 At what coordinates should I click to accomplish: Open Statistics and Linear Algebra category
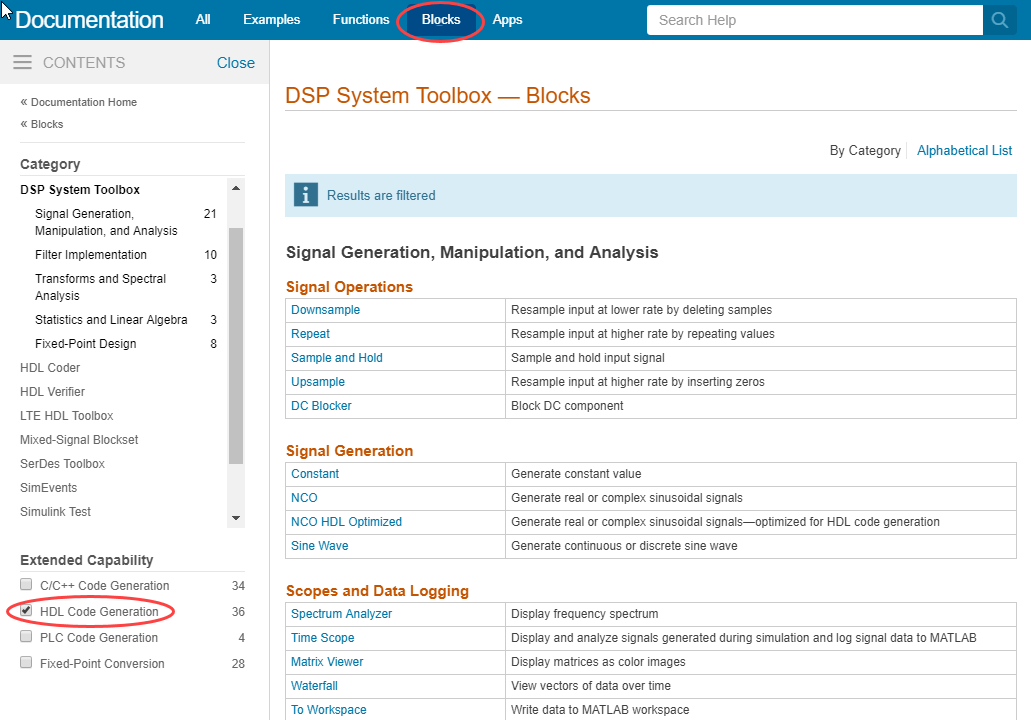[x=111, y=320]
